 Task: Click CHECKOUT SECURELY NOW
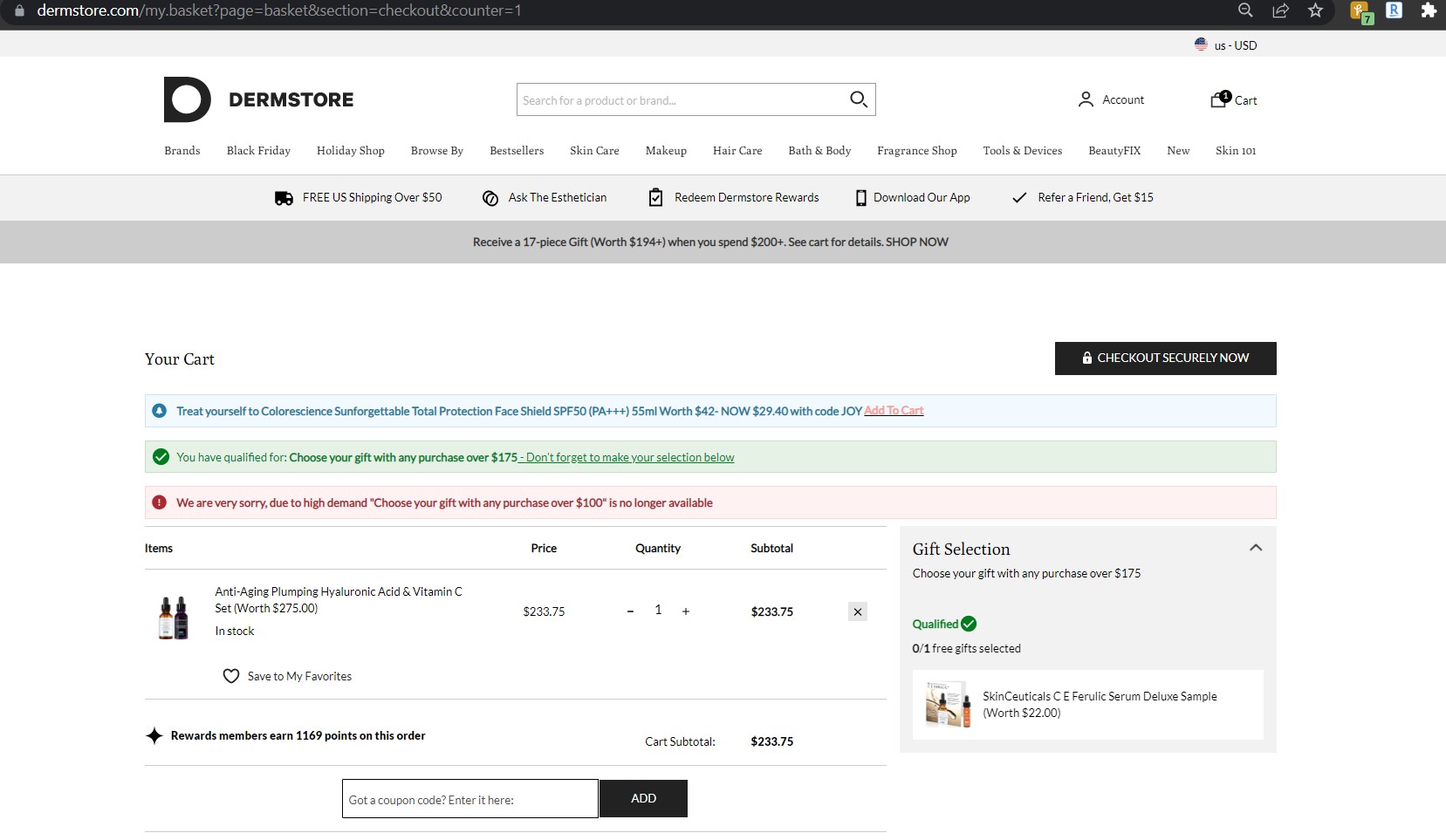pos(1165,358)
